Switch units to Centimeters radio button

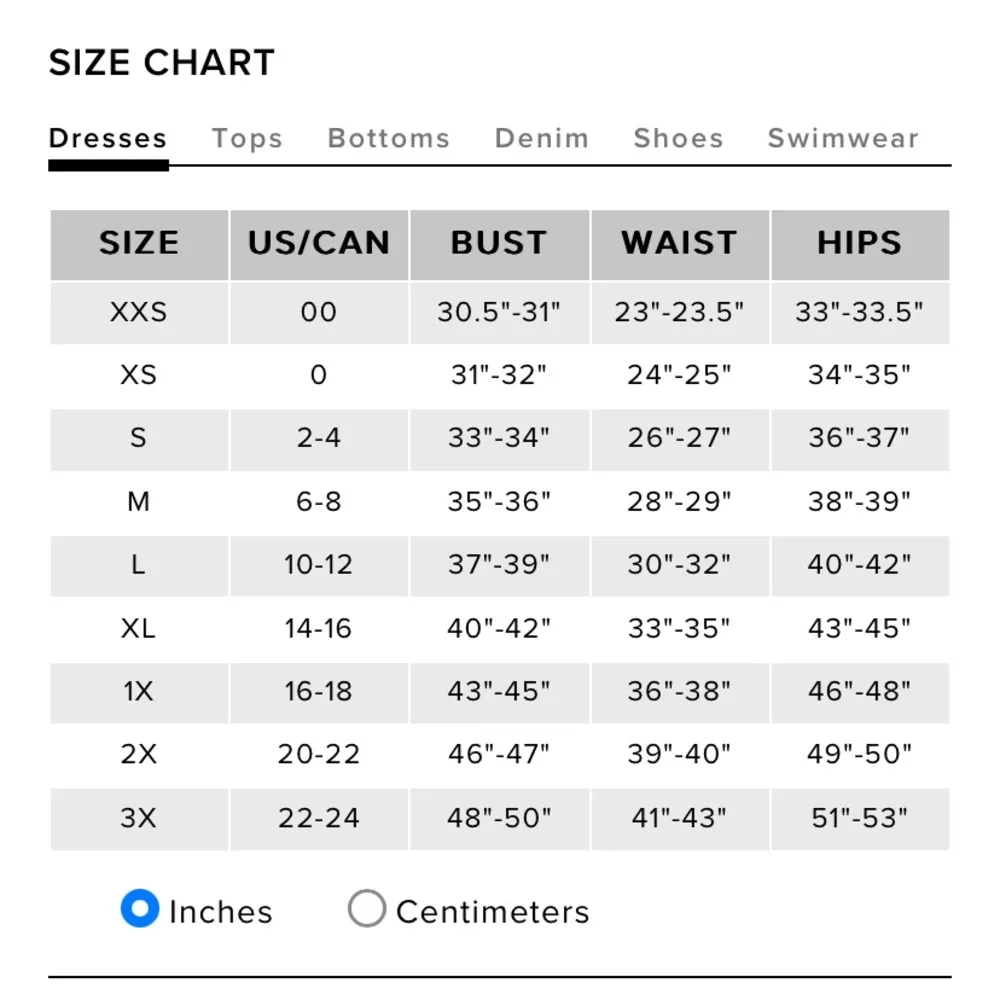click(x=367, y=909)
